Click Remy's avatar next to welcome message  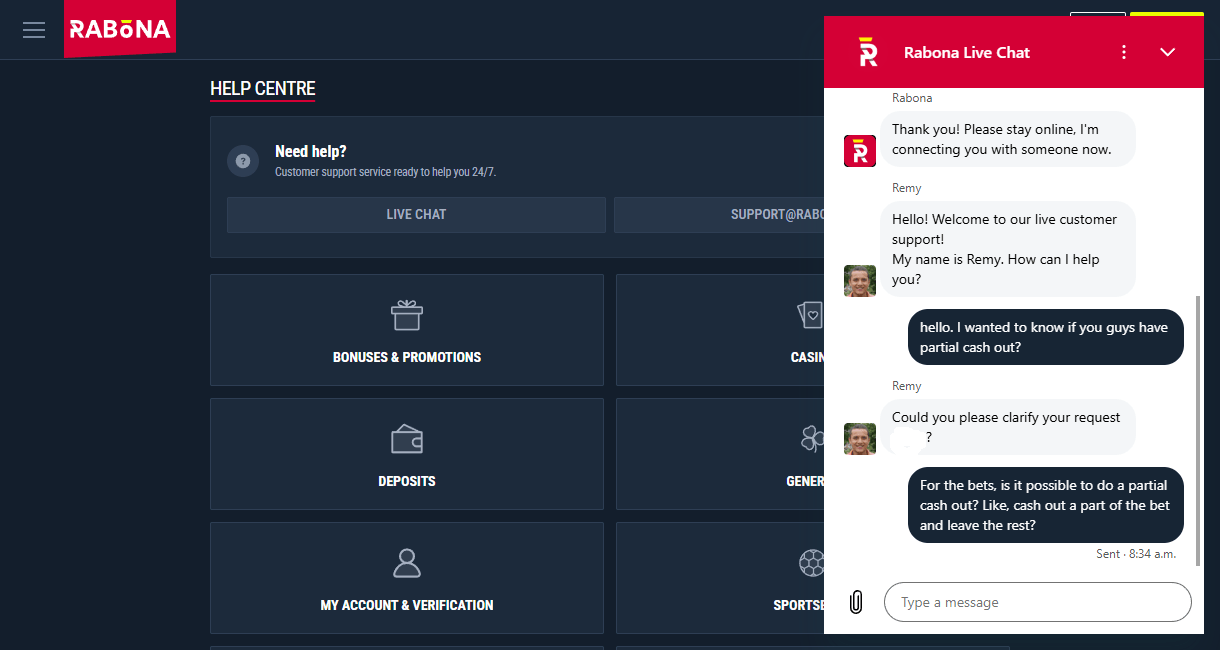860,281
